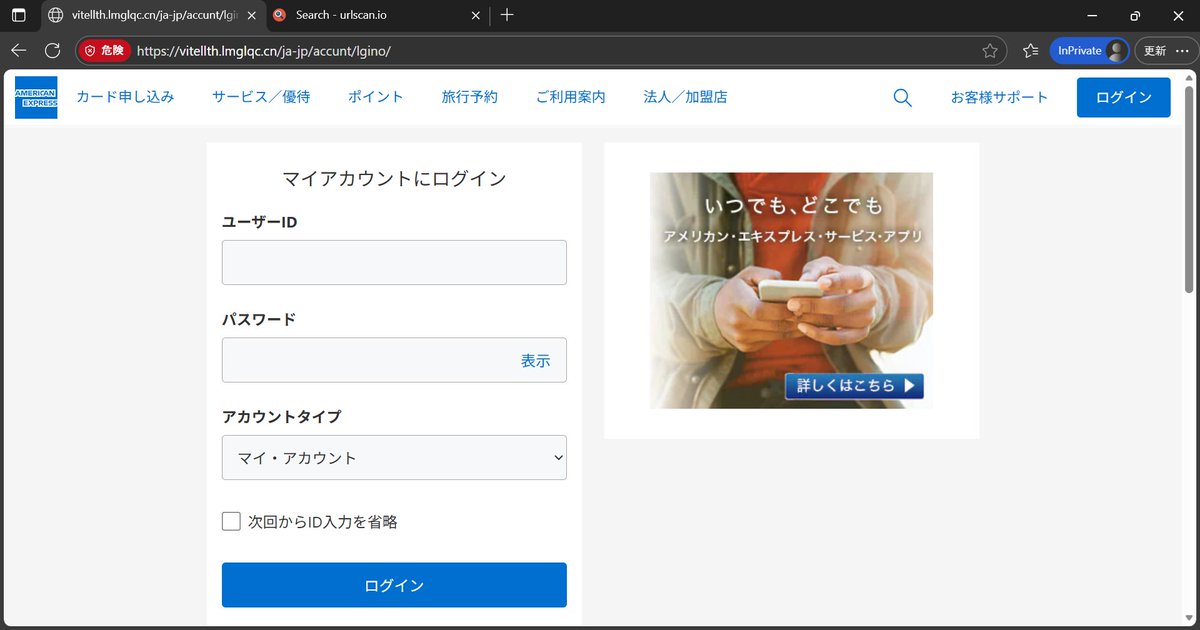Click the browser back arrow
Screen dimensions: 1200x630
coord(18,50)
